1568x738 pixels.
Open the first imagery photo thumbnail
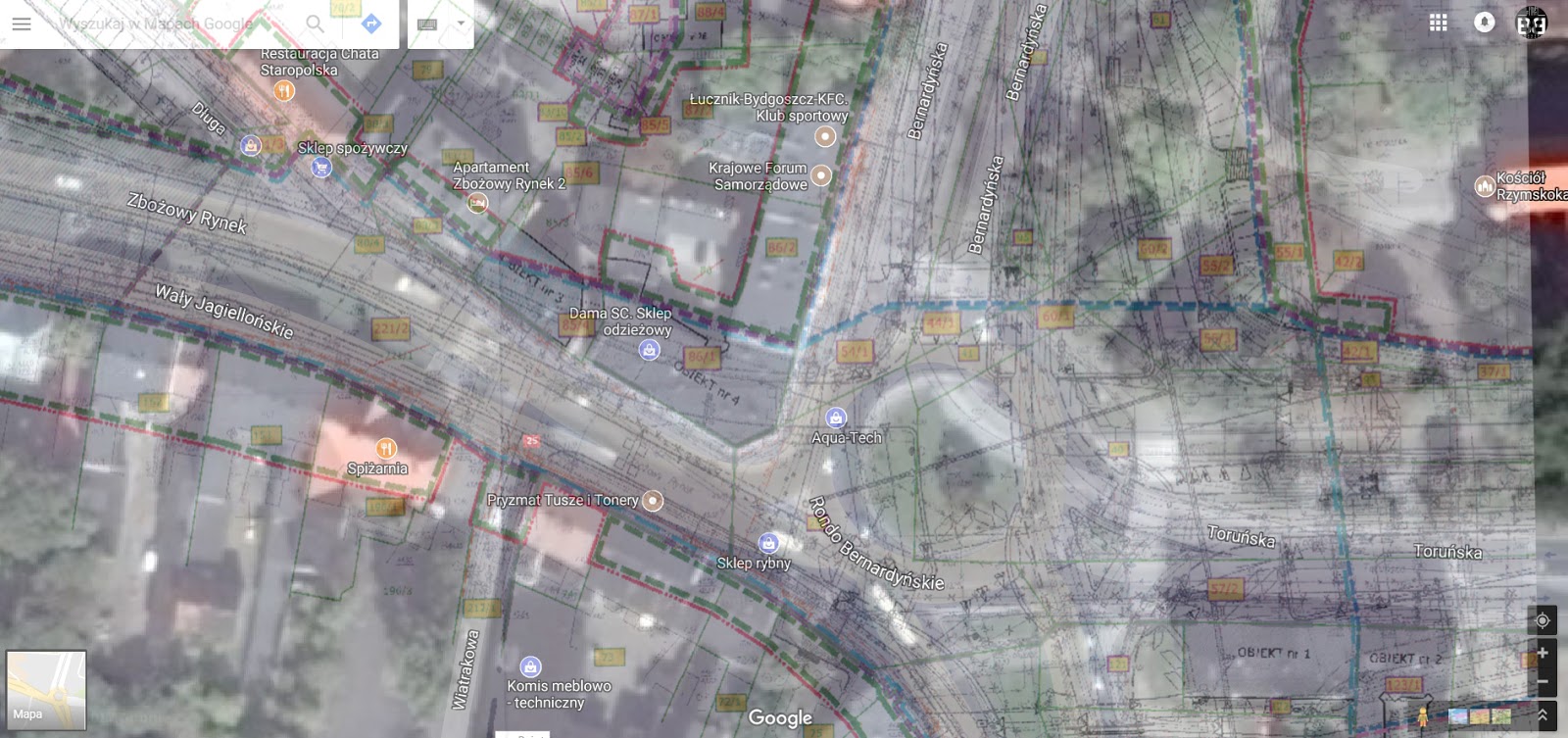point(1457,716)
